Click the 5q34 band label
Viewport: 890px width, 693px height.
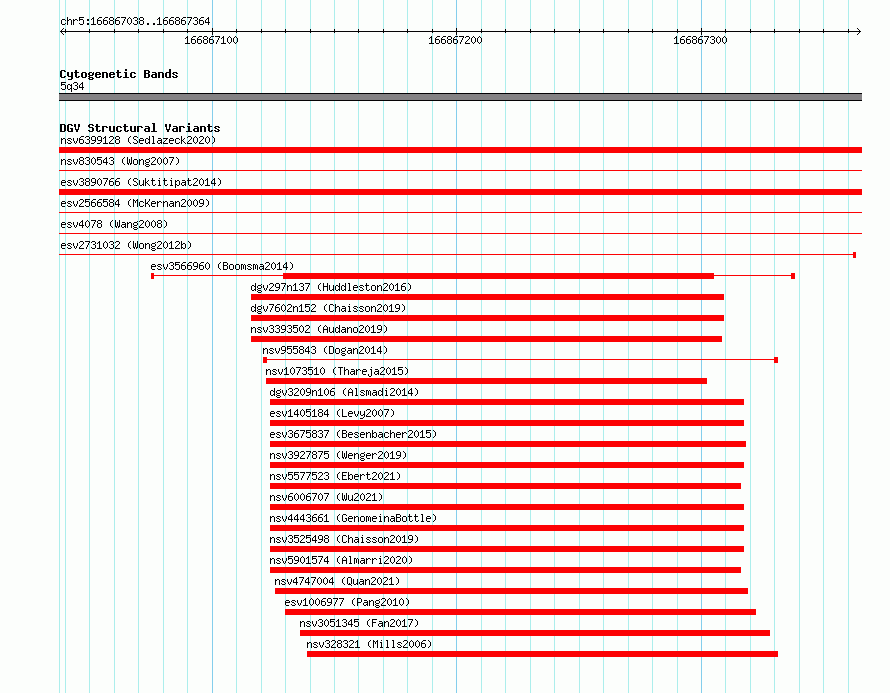[72, 86]
